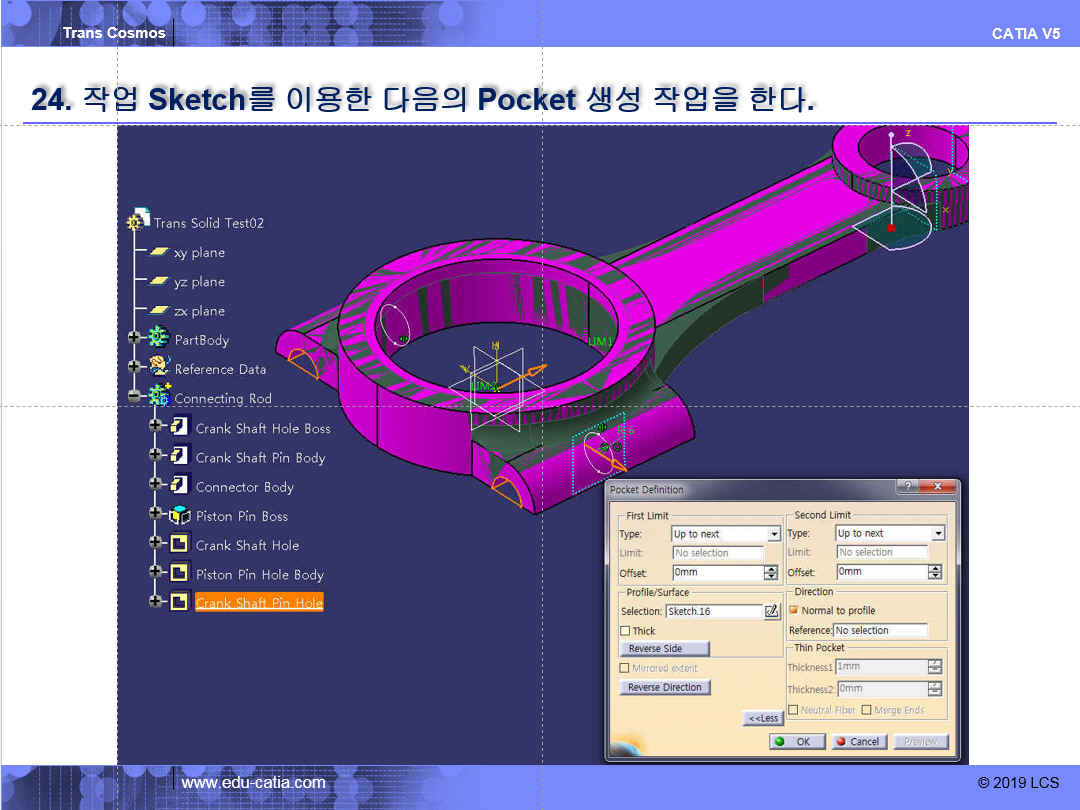Open the First Limit Type dropdown
The width and height of the screenshot is (1080, 810).
point(772,534)
